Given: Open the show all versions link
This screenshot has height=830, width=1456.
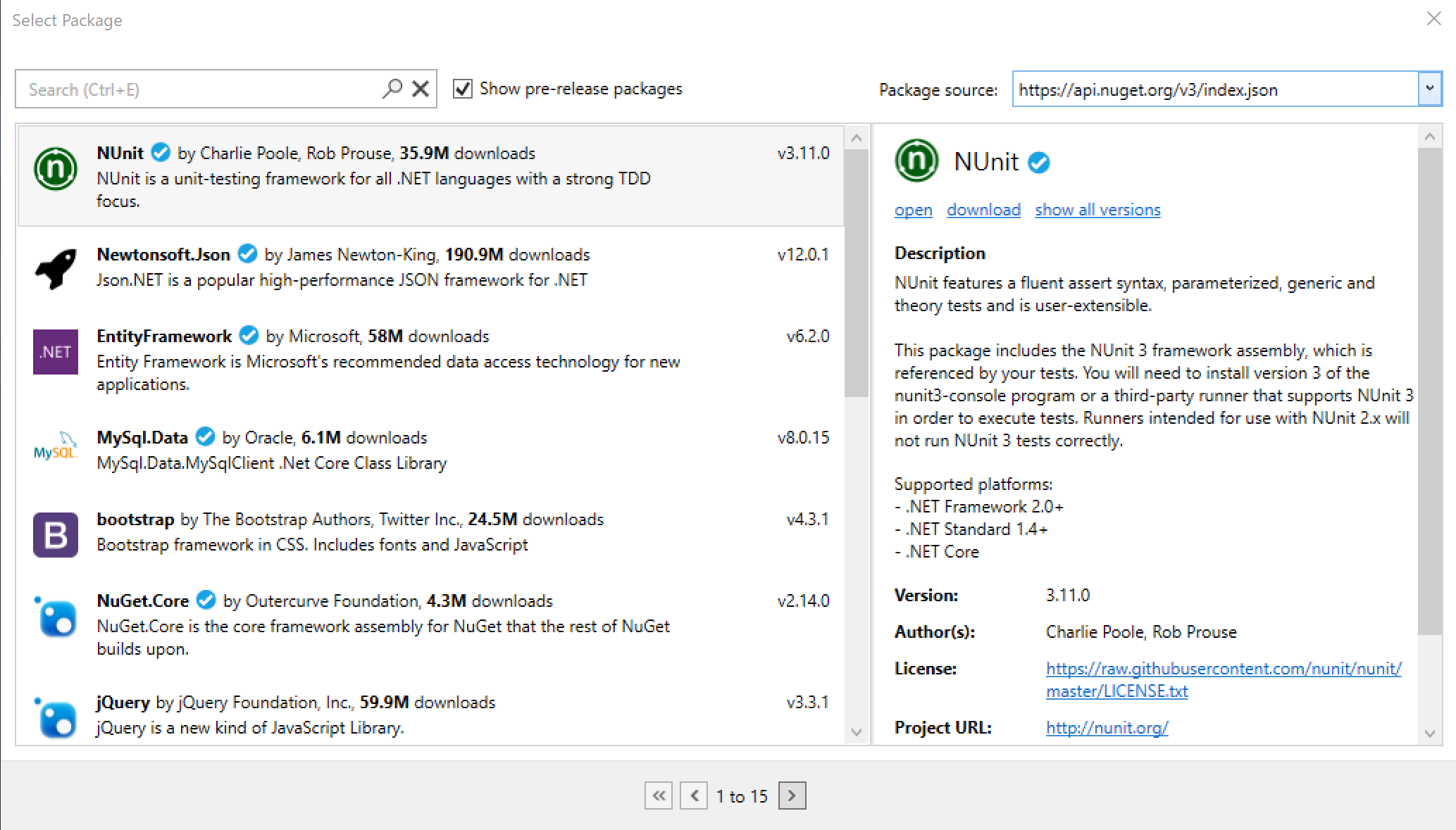Looking at the screenshot, I should coord(1097,210).
